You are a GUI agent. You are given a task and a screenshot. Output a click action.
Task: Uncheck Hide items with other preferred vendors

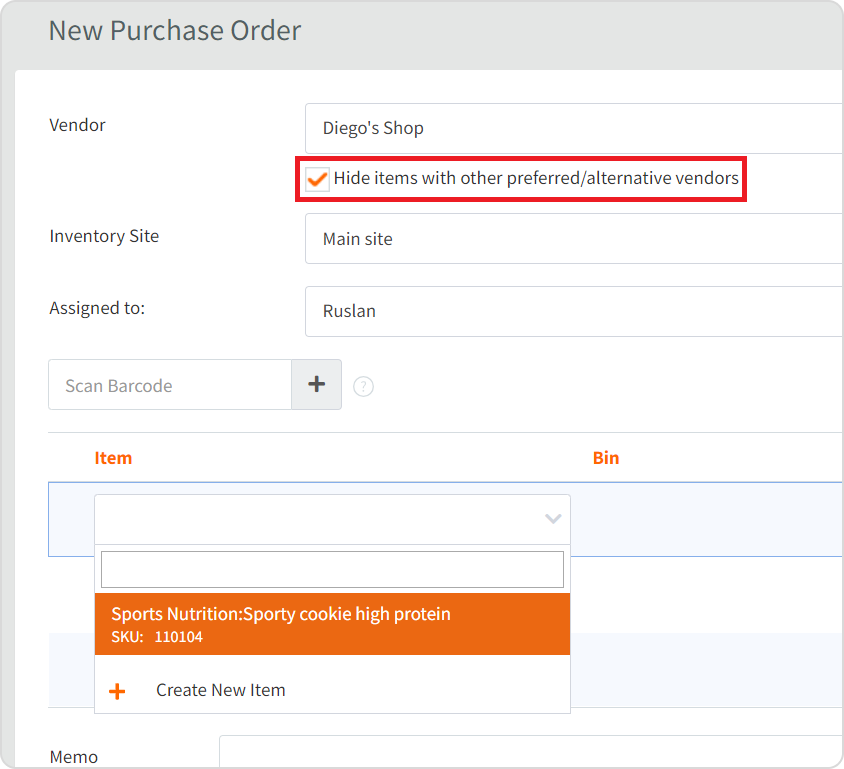(x=316, y=179)
